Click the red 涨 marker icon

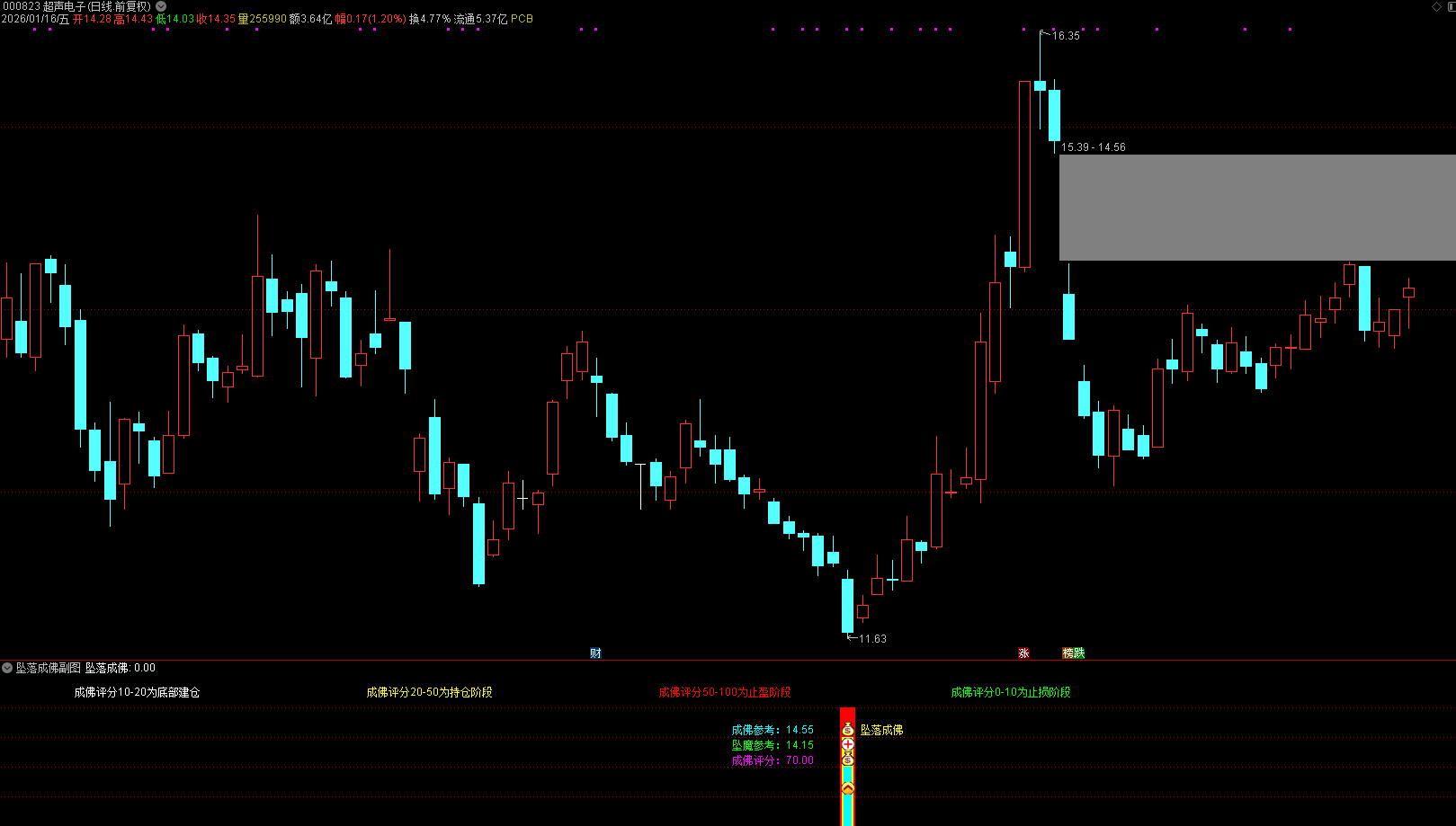click(x=1023, y=653)
